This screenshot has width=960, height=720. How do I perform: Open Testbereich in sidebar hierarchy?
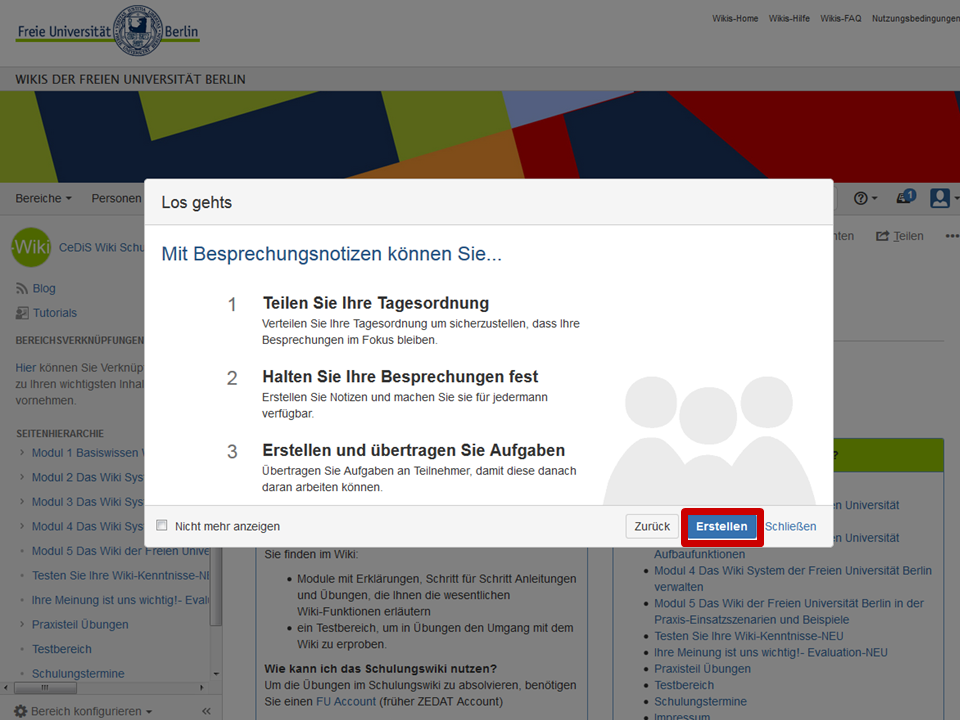(62, 649)
